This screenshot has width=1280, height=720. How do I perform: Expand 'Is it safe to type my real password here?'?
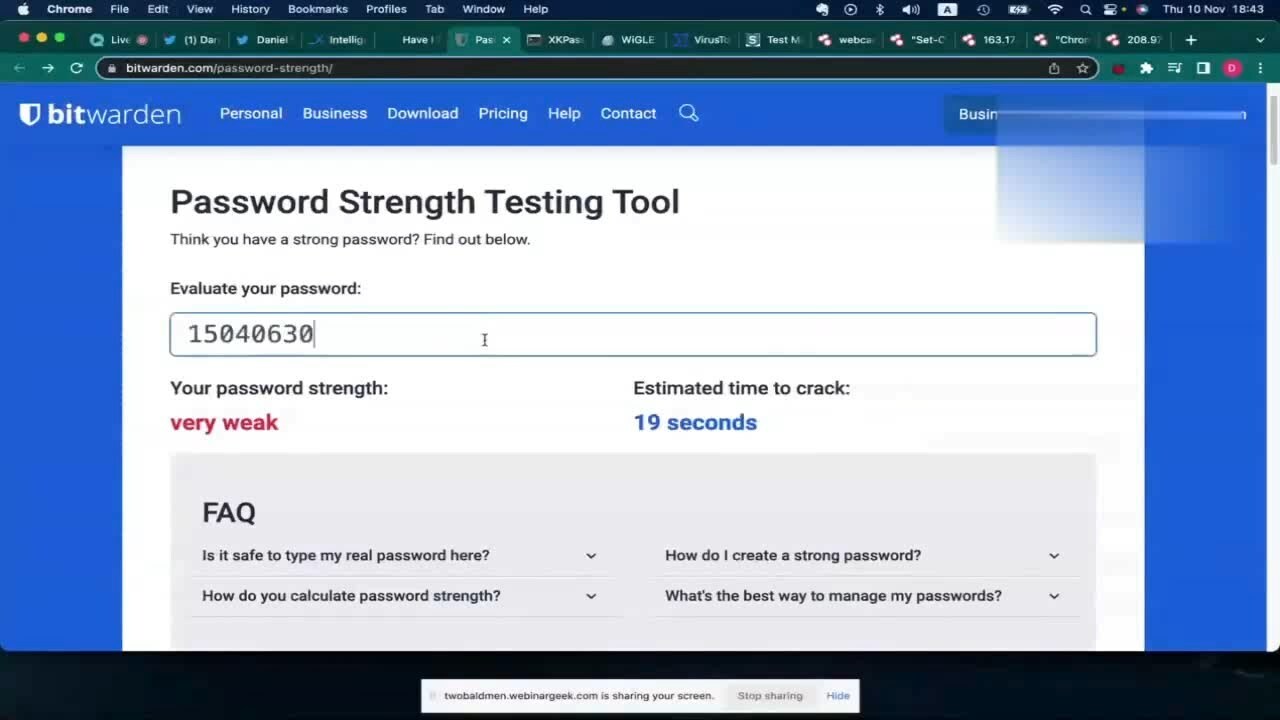coord(400,555)
